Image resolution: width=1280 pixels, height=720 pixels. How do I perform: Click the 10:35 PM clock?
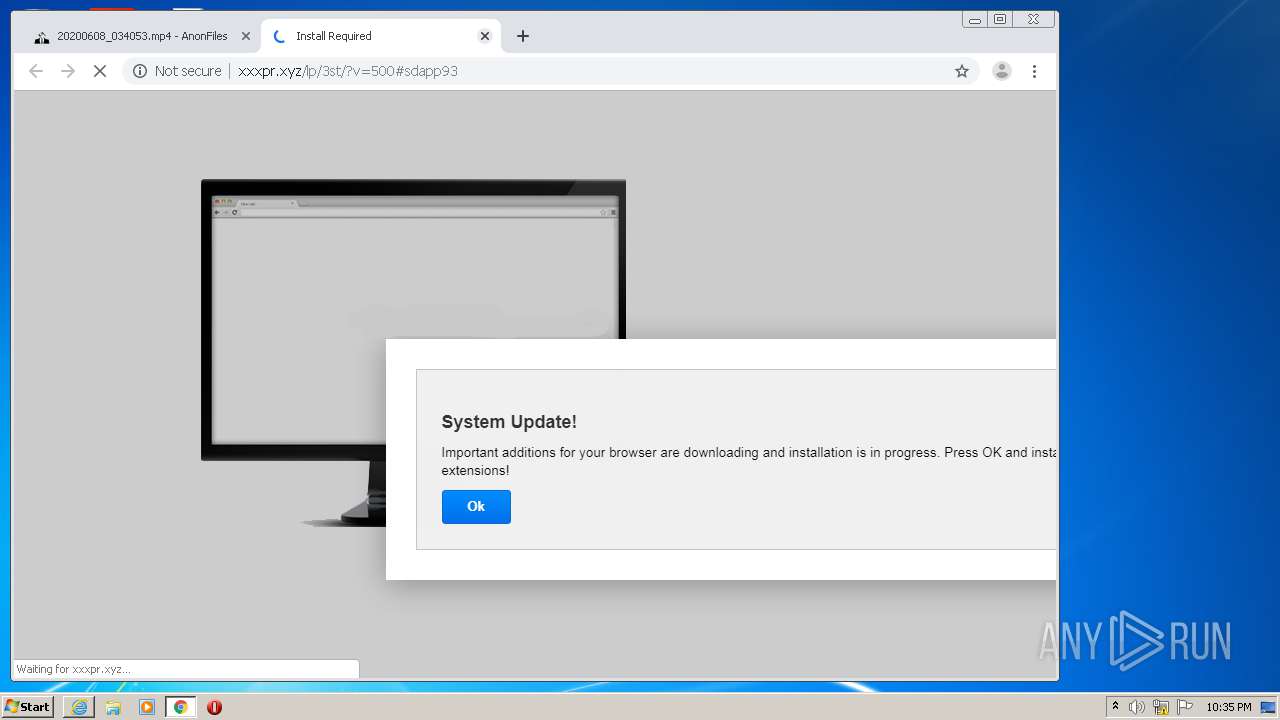1228,707
